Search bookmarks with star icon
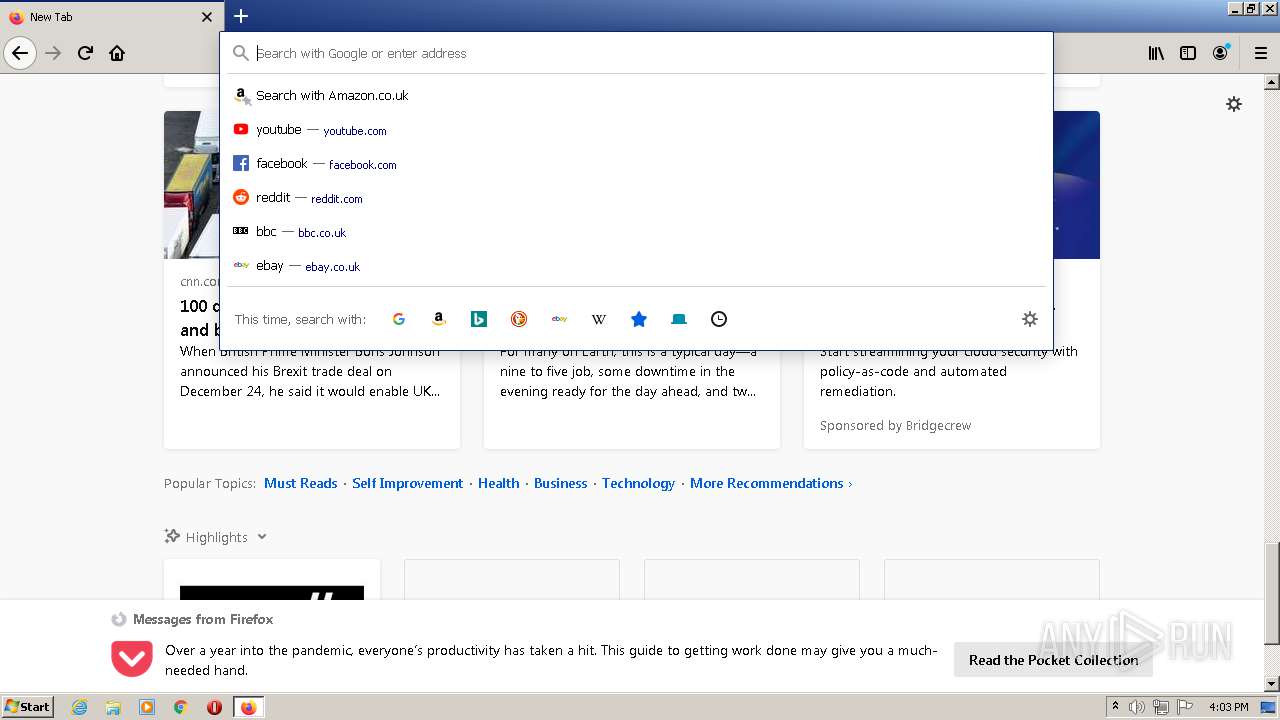The height and width of the screenshot is (720, 1280). (639, 319)
